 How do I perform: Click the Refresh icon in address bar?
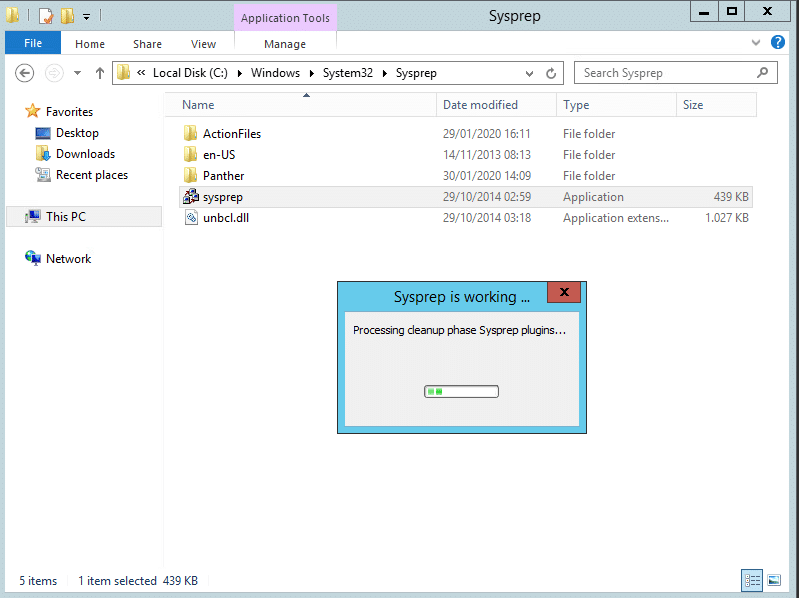click(x=551, y=73)
